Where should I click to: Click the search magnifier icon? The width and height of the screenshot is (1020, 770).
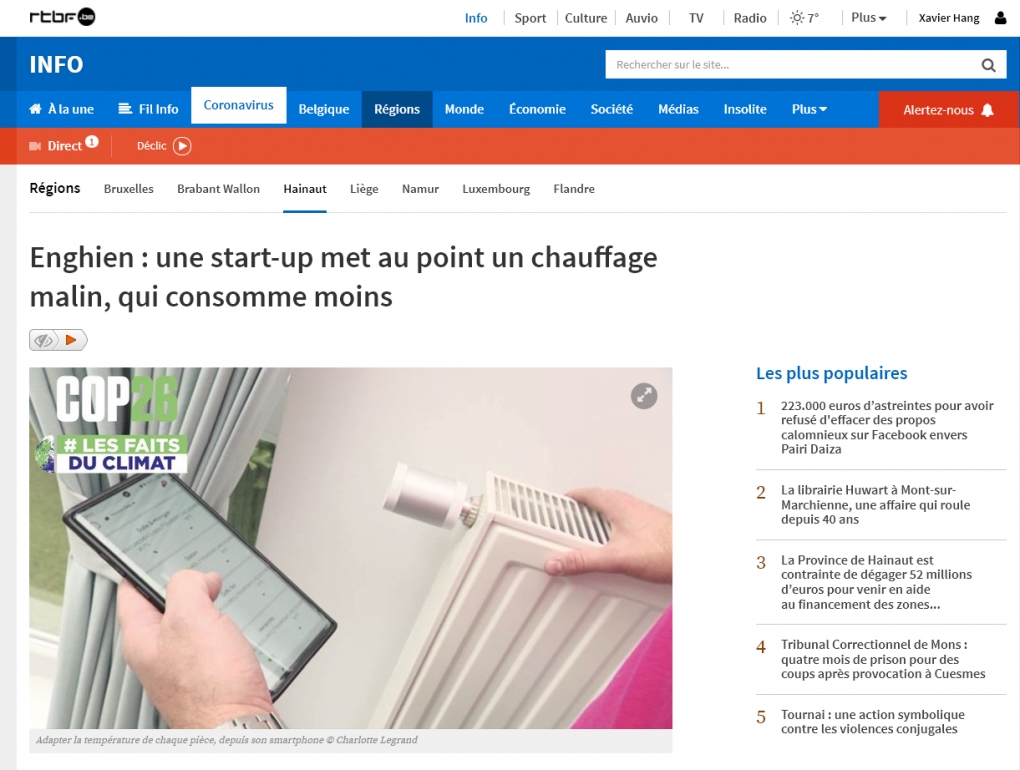click(x=988, y=65)
